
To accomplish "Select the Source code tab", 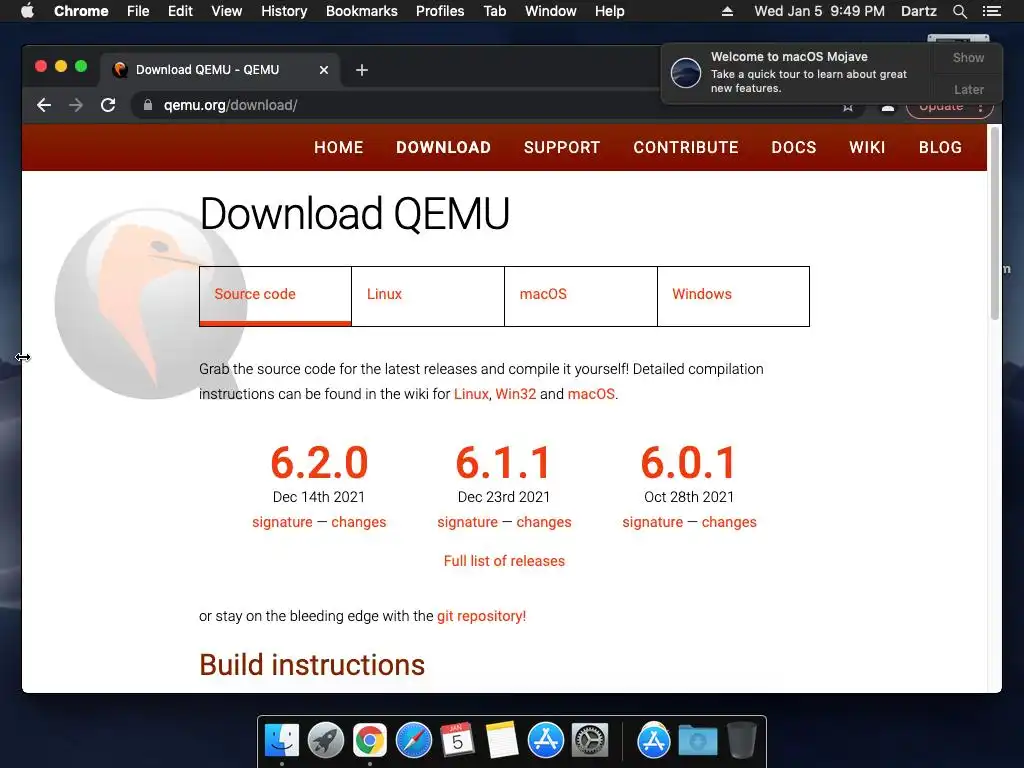I will coord(275,296).
